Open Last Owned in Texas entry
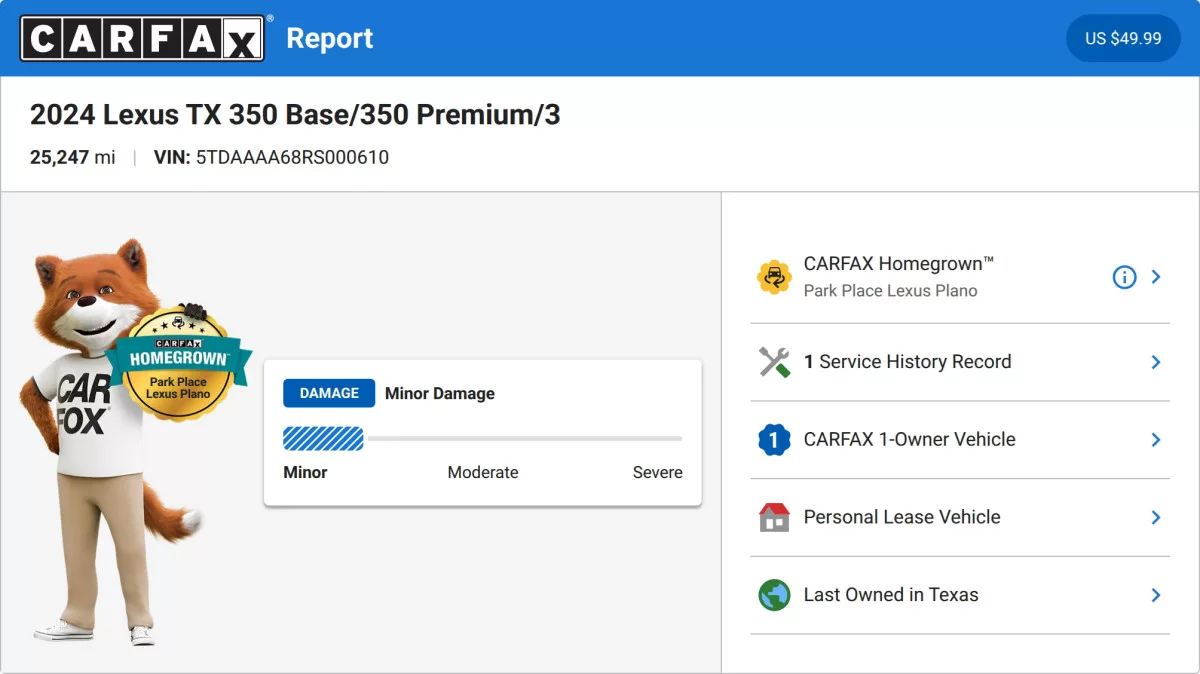Image resolution: width=1200 pixels, height=674 pixels. (960, 595)
